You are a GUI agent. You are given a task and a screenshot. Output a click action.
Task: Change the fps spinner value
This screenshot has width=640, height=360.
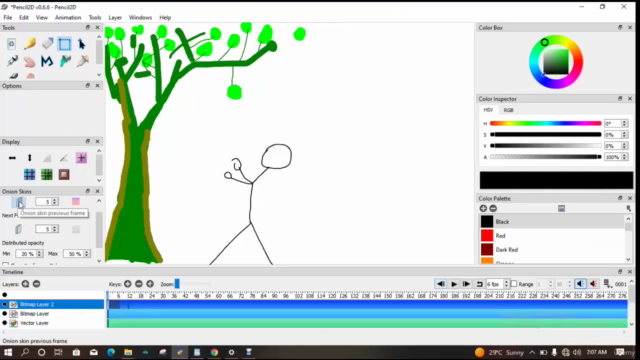tap(506, 284)
